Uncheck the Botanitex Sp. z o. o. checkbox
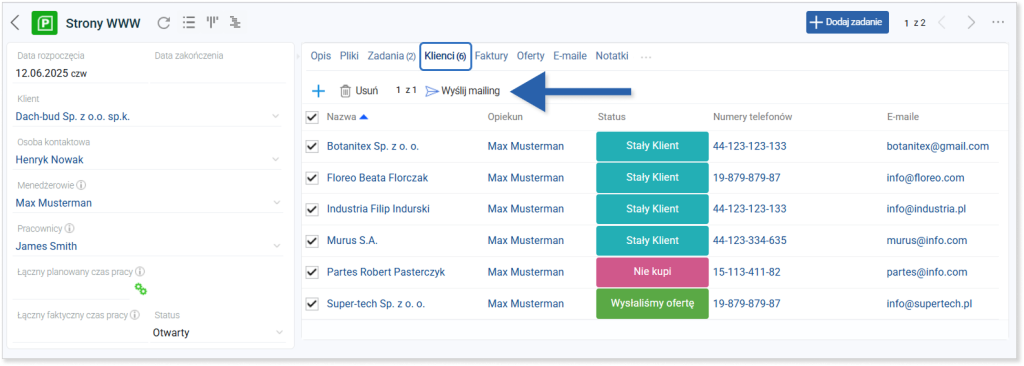The width and height of the screenshot is (1024, 366). pos(312,146)
